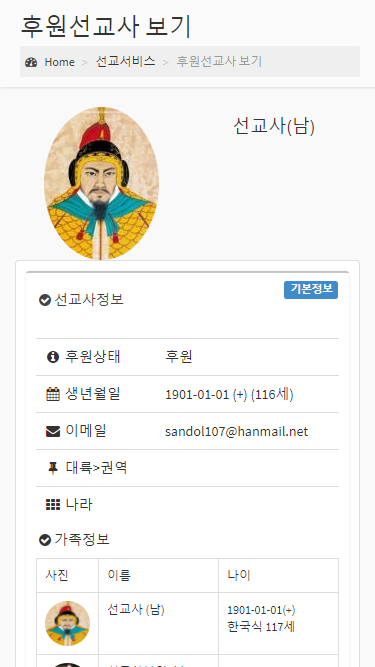Click the calendar icon beside 생년월일
Viewport: 375px width, 667px height.
pos(53,394)
